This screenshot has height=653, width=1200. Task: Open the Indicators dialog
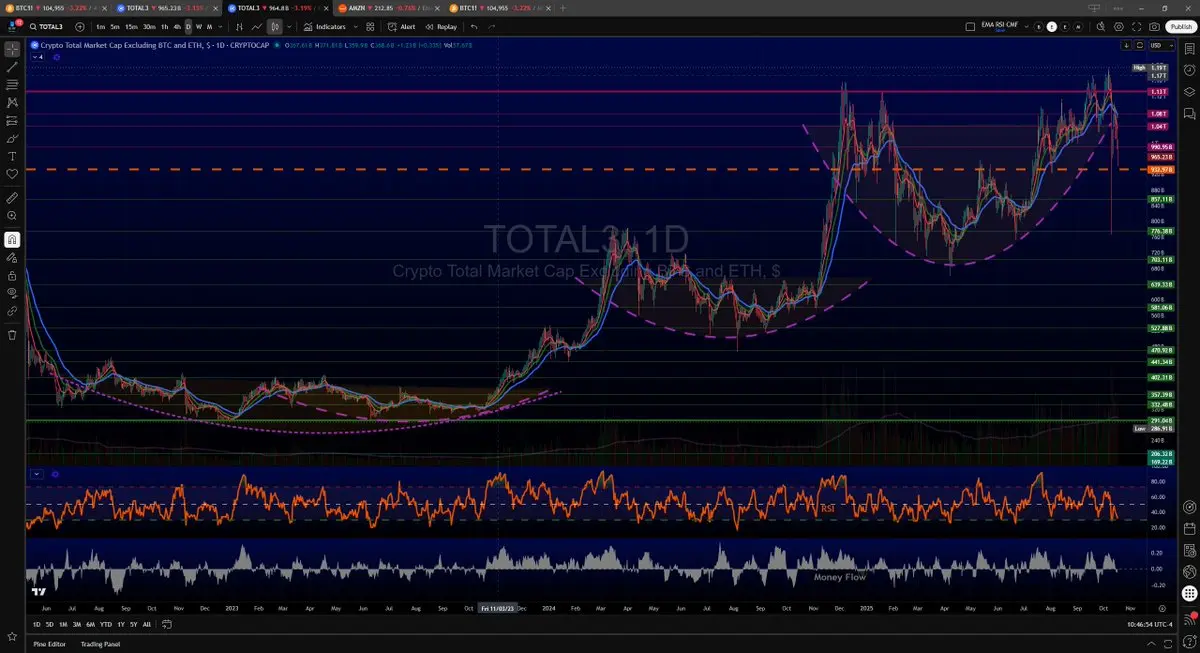coord(325,27)
